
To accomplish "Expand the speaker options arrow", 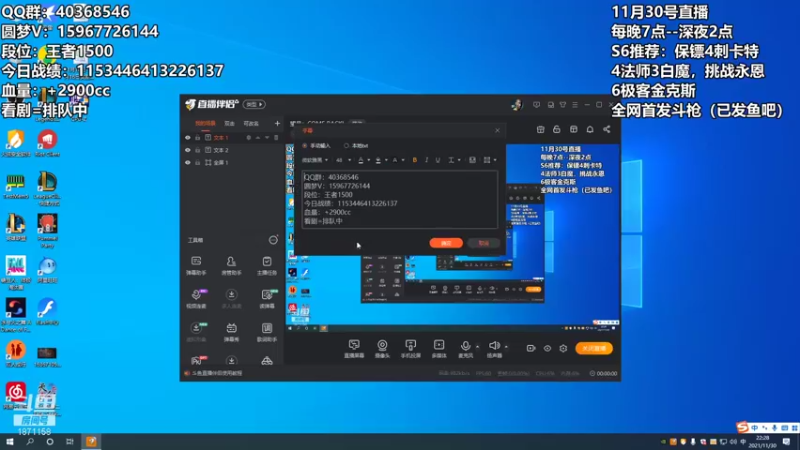I will click(506, 347).
